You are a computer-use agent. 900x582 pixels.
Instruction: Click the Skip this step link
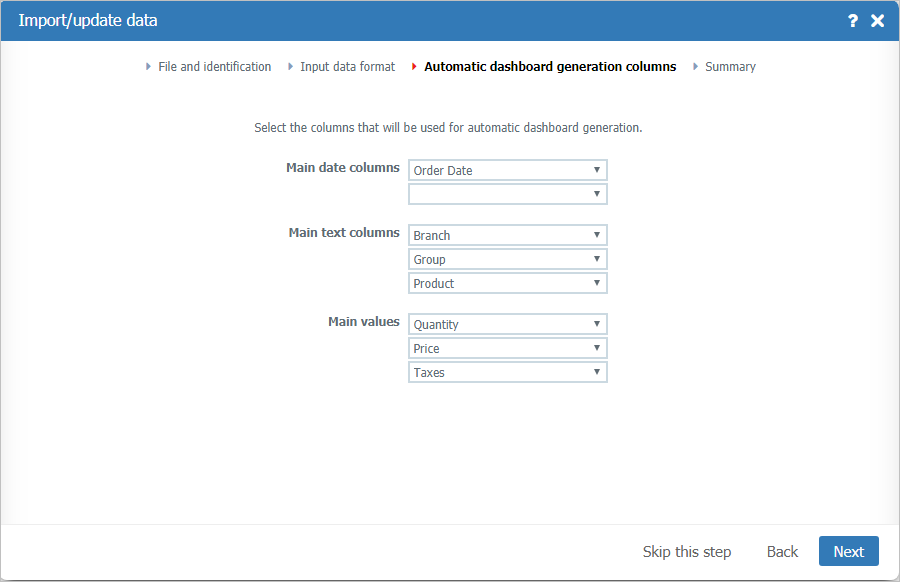pyautogui.click(x=687, y=551)
